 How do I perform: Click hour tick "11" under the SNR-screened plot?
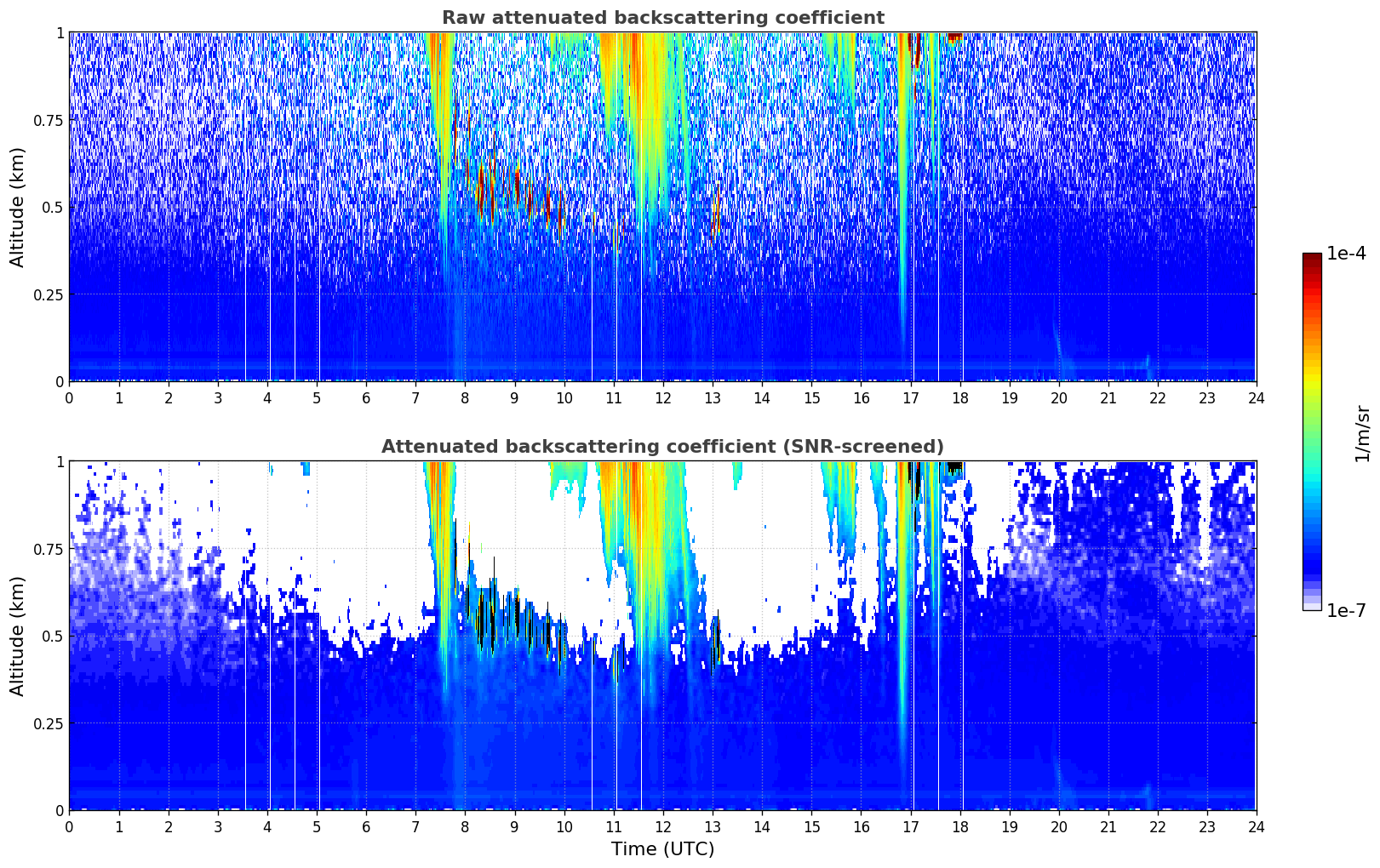pyautogui.click(x=614, y=826)
